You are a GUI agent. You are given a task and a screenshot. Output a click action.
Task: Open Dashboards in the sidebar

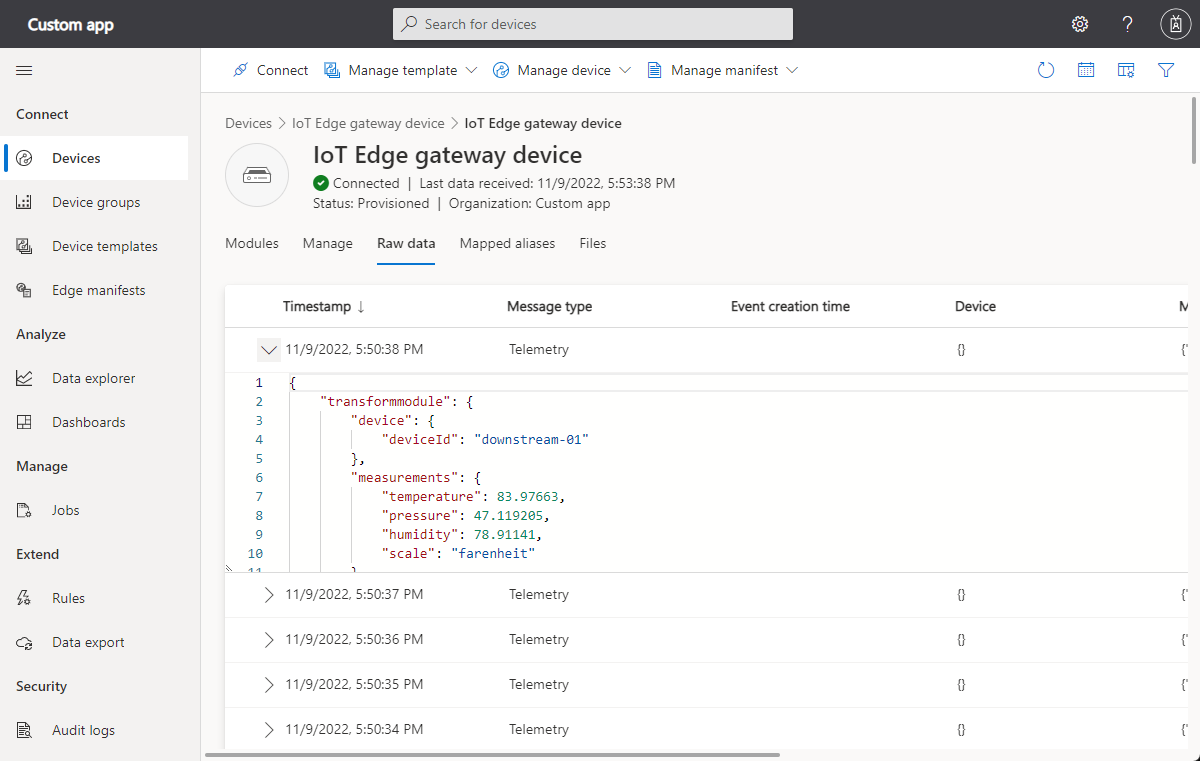pyautogui.click(x=94, y=422)
